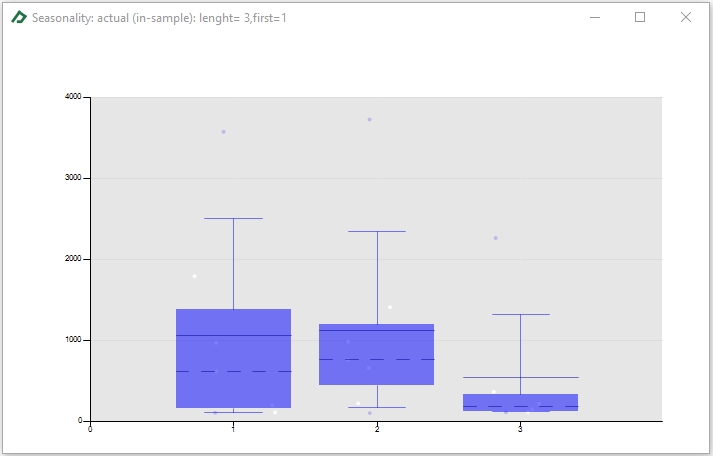Close the Seasonality chart window
This screenshot has height=456, width=713.
click(686, 17)
